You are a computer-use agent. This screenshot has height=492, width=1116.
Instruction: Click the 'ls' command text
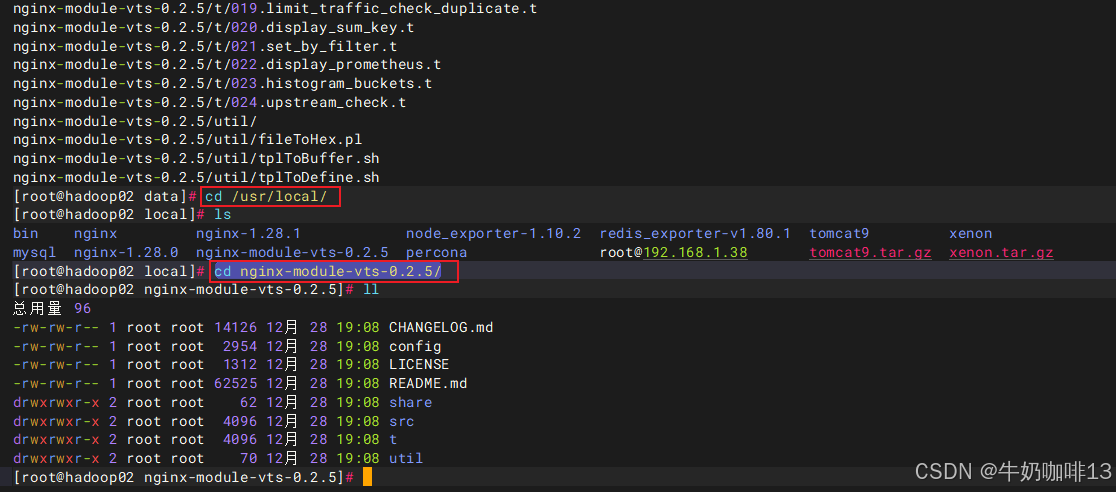223,214
